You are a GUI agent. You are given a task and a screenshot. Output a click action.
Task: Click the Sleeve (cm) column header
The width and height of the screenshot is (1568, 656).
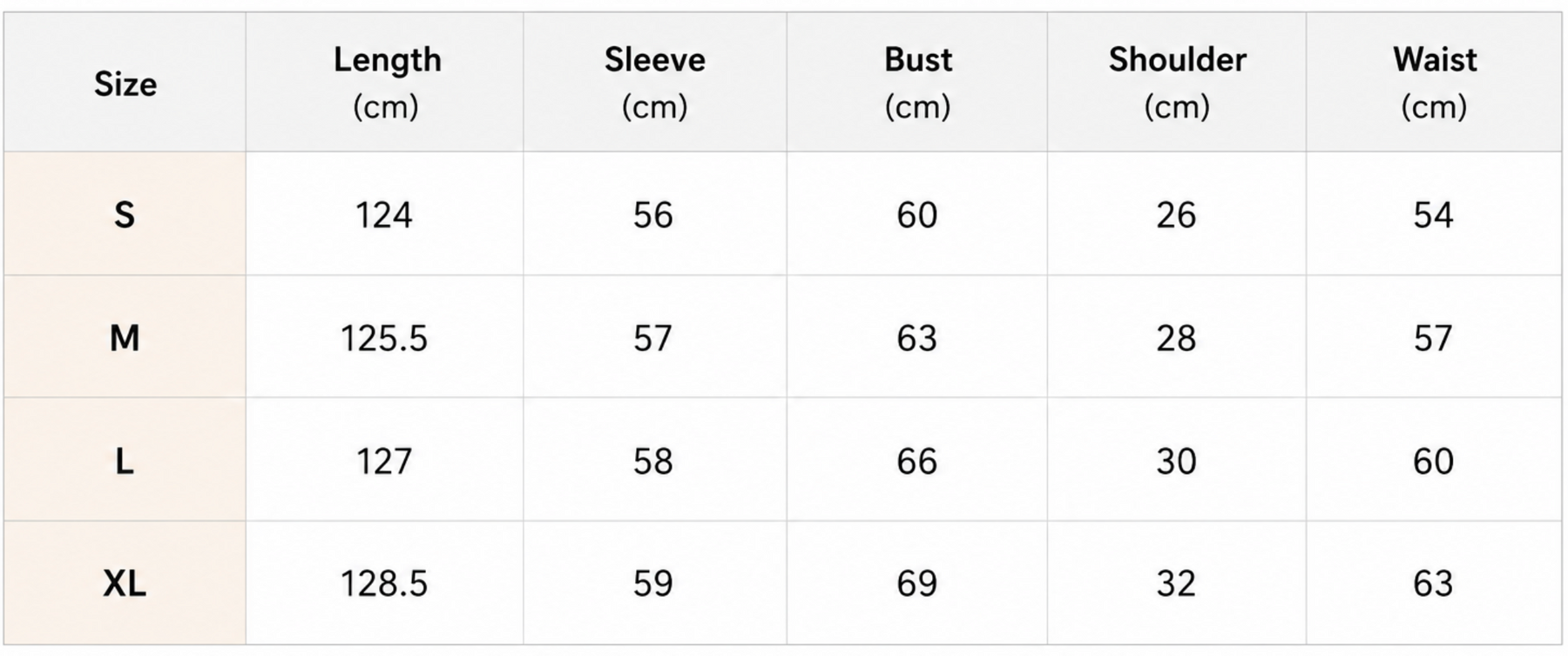655,83
